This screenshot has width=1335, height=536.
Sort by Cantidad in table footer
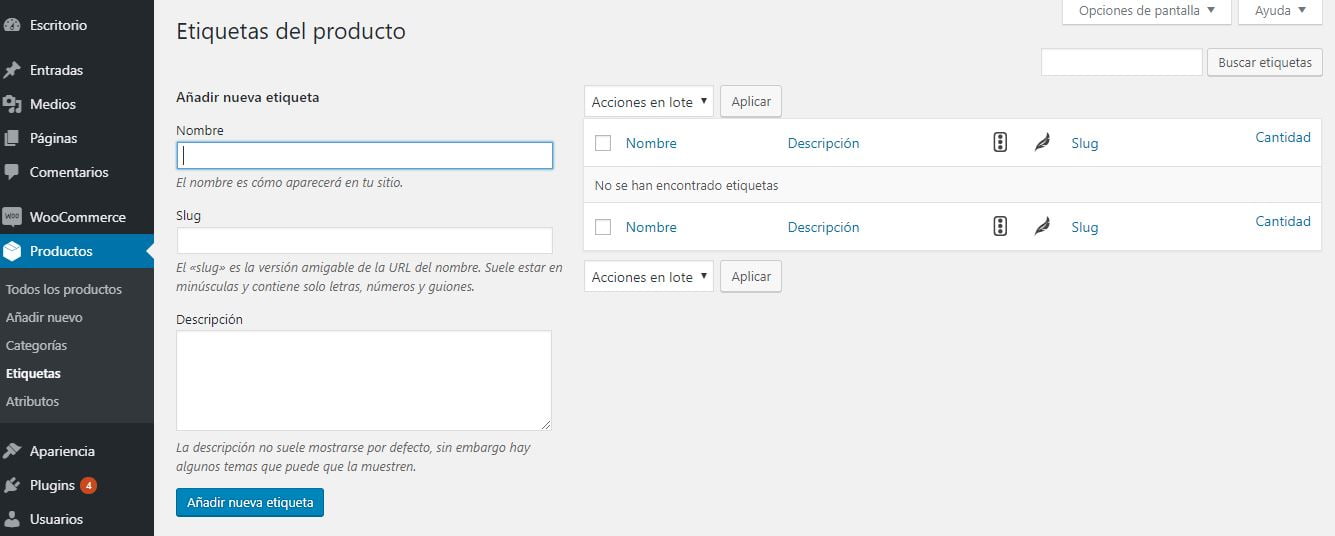tap(1283, 221)
